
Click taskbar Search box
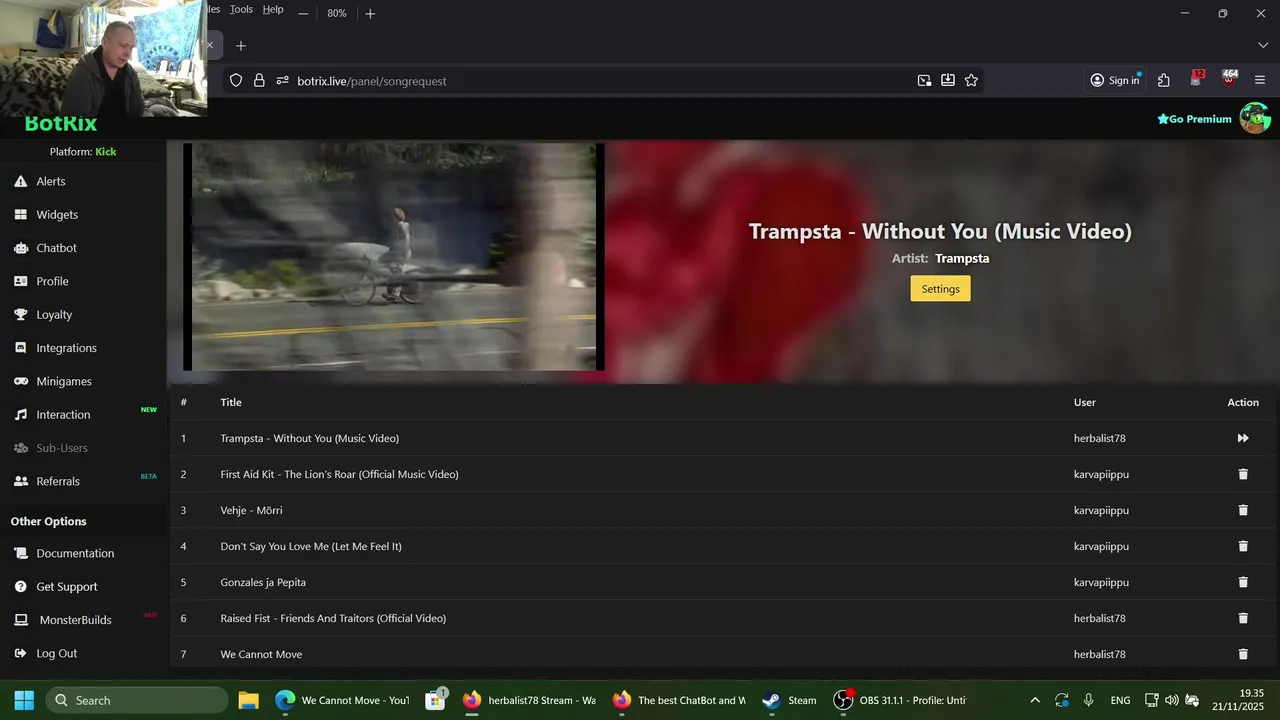[x=136, y=700]
